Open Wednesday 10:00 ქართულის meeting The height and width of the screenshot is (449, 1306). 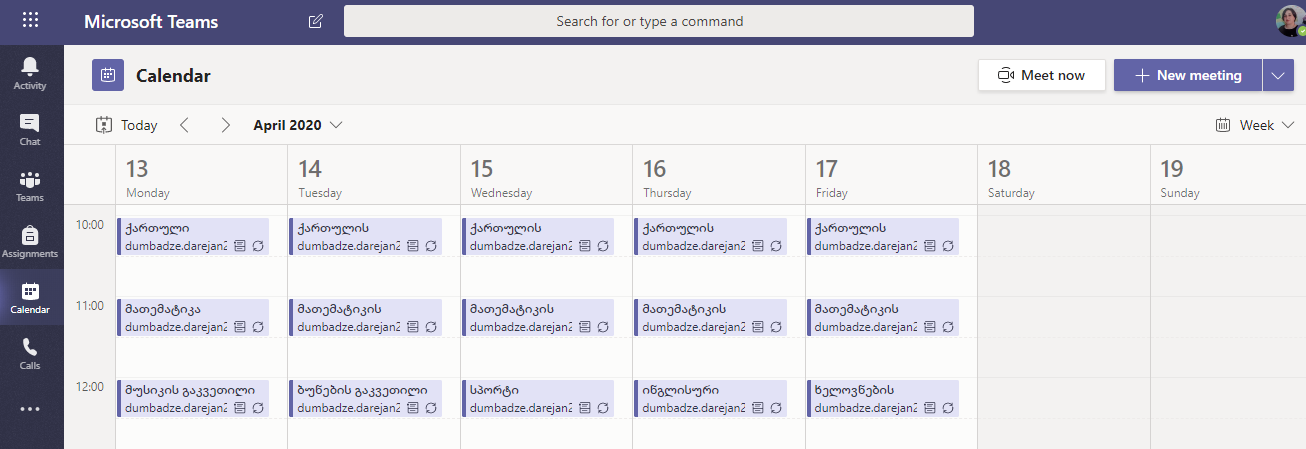pyautogui.click(x=538, y=236)
